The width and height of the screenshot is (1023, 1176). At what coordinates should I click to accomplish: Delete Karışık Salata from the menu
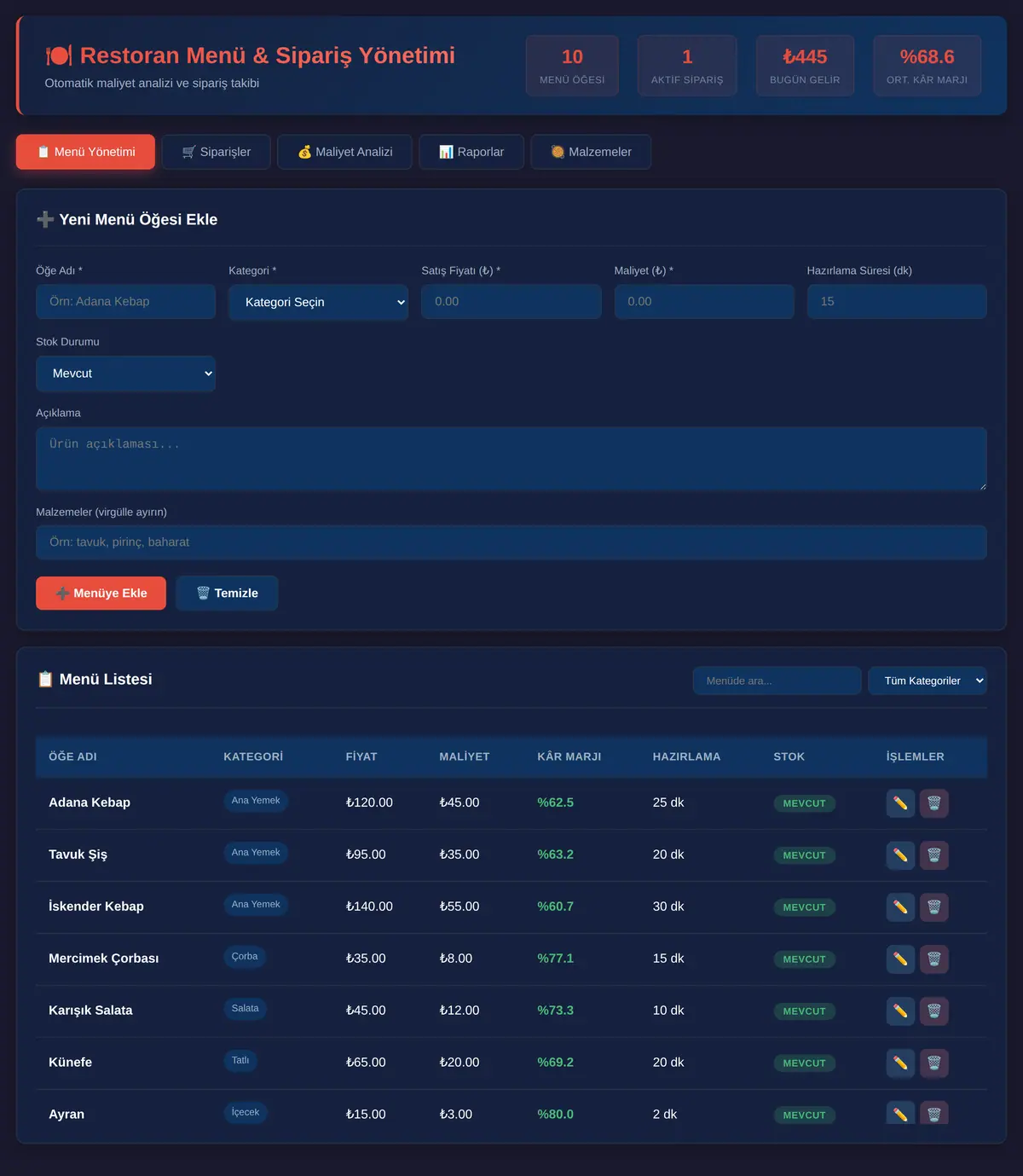click(x=934, y=1011)
